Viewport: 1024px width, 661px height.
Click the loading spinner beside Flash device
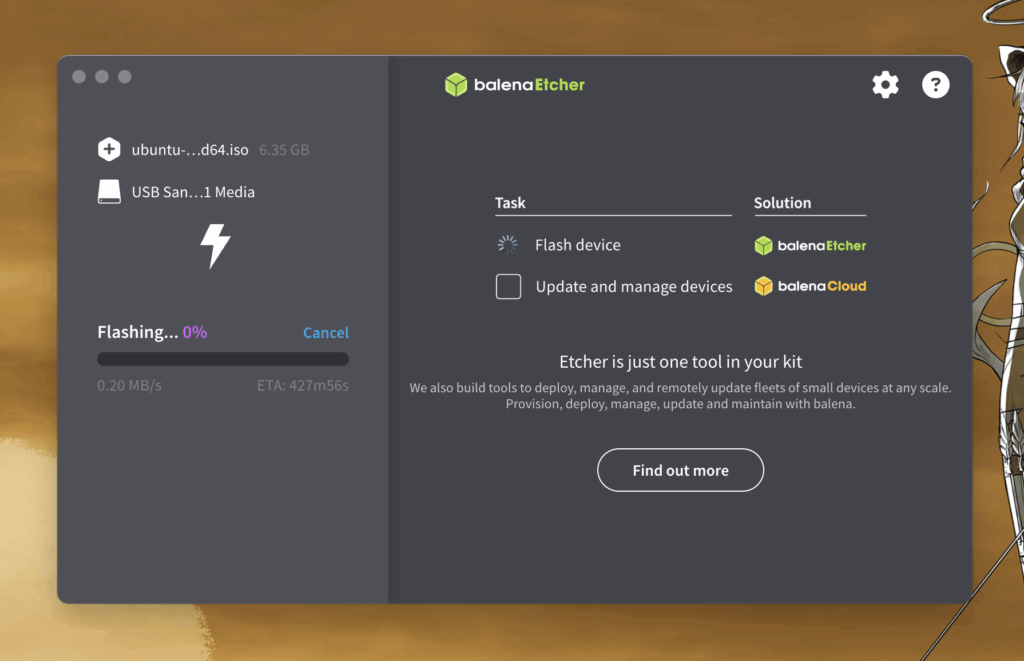[508, 245]
